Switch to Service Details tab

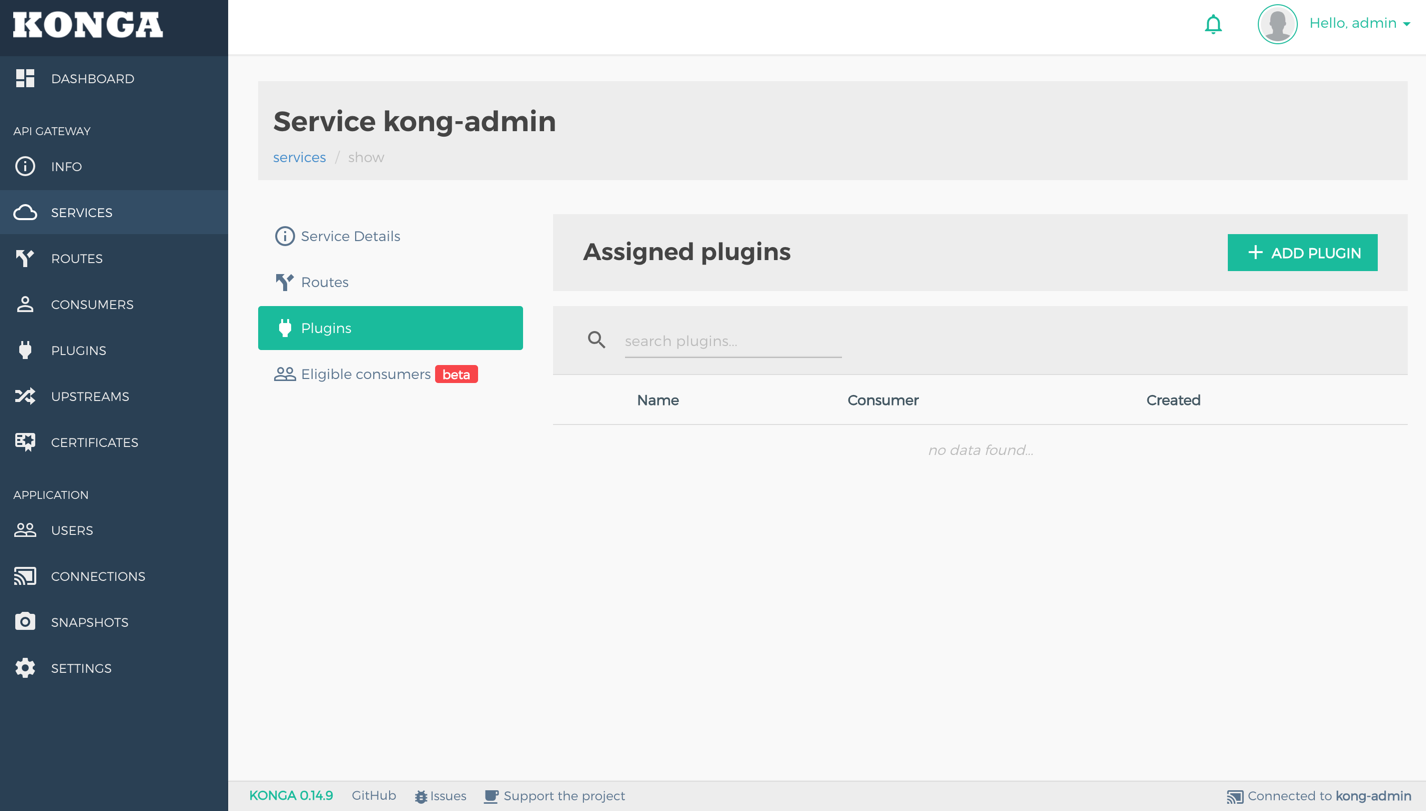tap(390, 236)
